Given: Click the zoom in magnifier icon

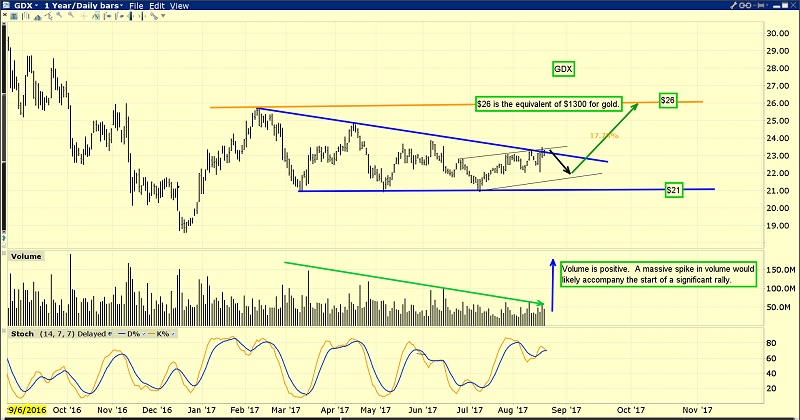Looking at the screenshot, I should 59,15.
